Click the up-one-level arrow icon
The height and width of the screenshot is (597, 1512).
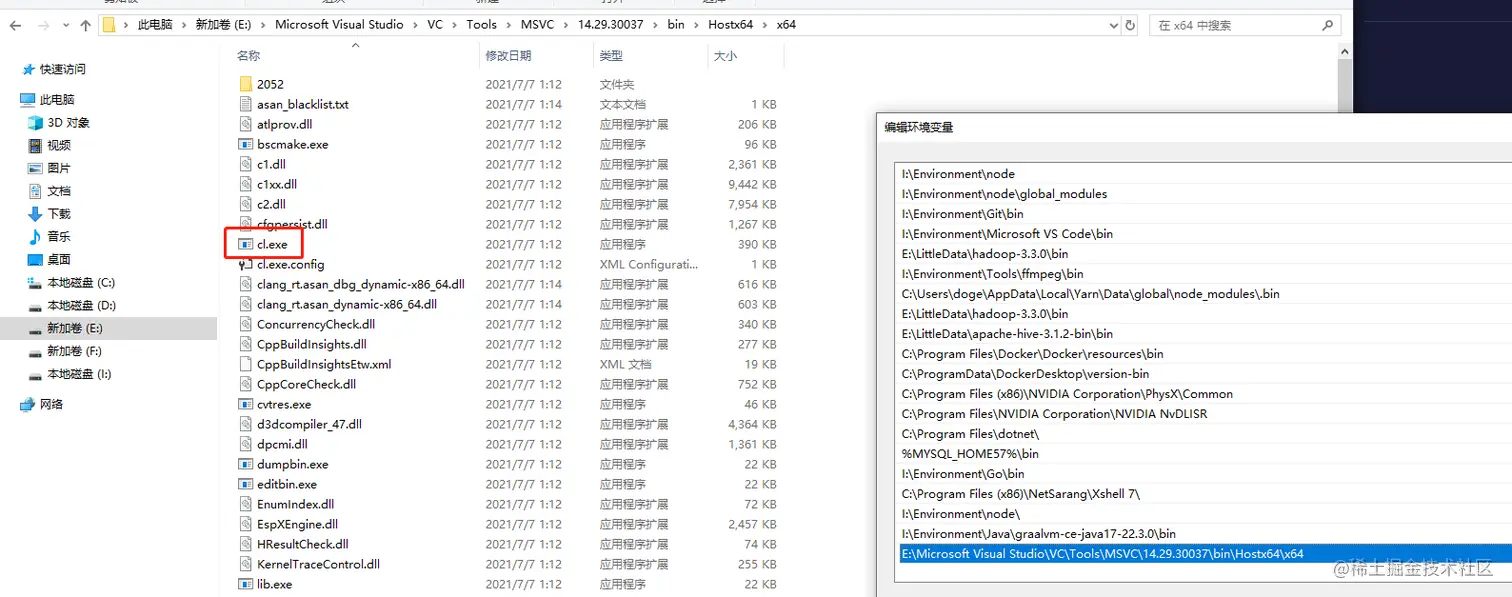[84, 25]
